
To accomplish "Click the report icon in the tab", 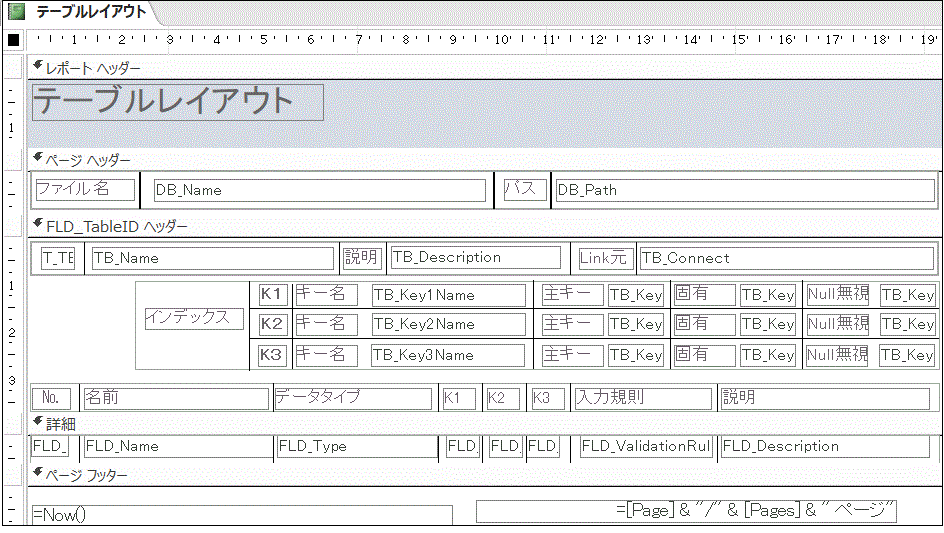I will click(16, 13).
